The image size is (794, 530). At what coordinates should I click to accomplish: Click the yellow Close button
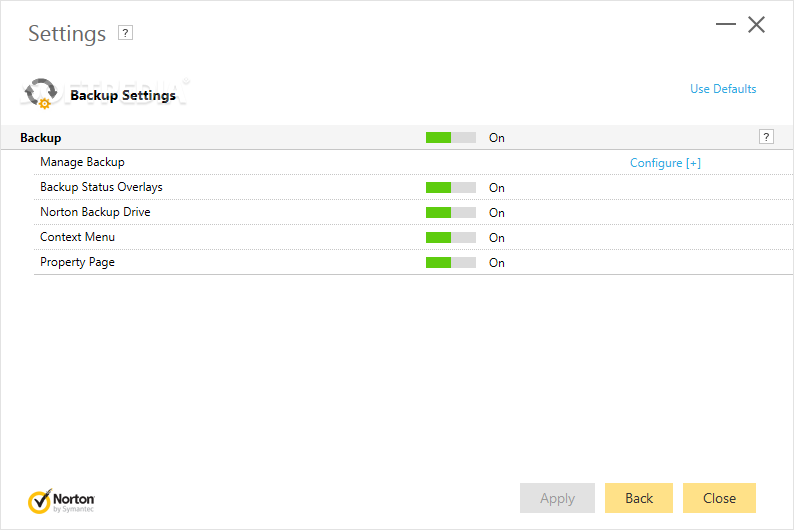tap(719, 498)
